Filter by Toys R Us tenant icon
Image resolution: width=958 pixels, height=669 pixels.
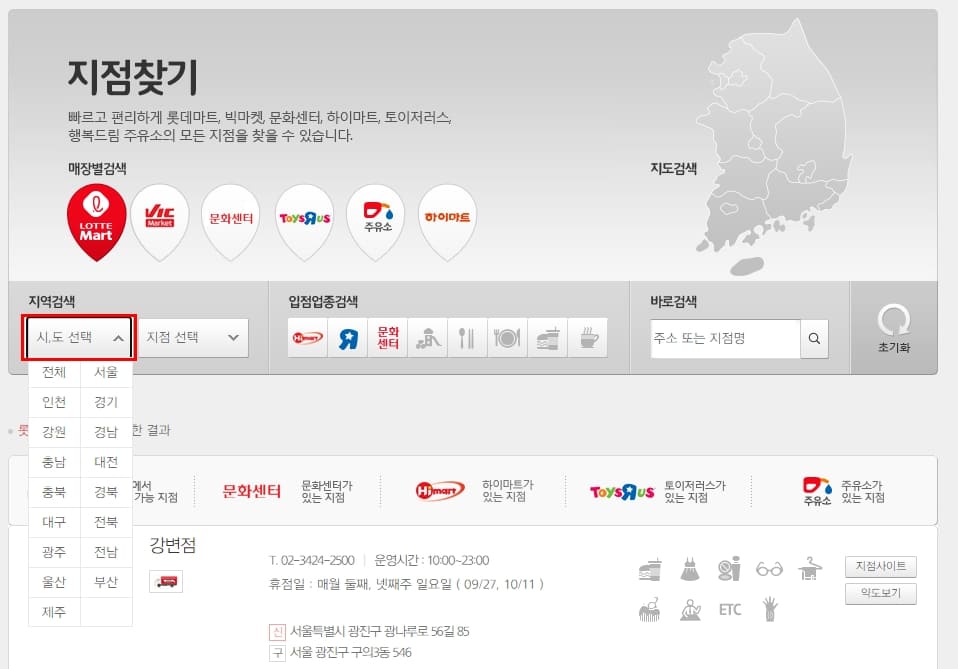pyautogui.click(x=348, y=337)
